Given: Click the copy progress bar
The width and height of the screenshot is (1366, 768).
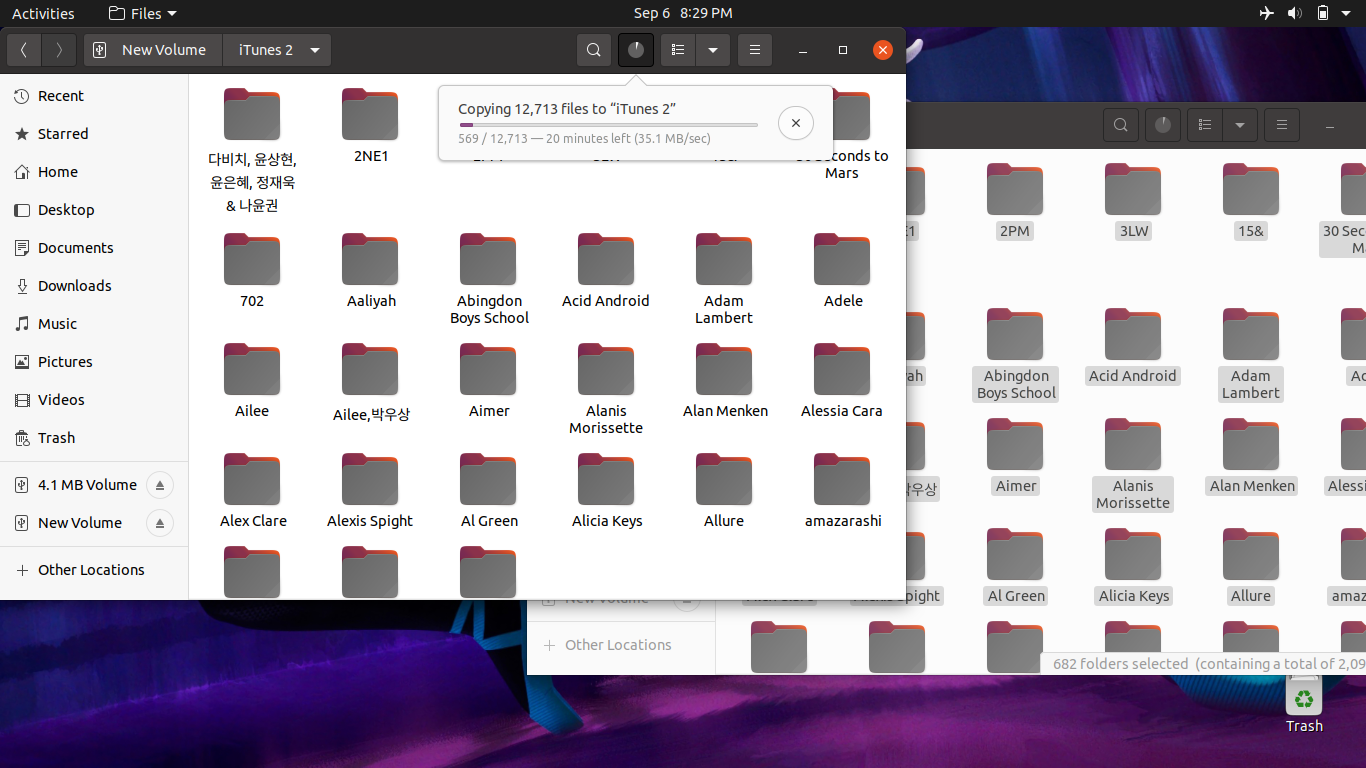Looking at the screenshot, I should coord(607,125).
